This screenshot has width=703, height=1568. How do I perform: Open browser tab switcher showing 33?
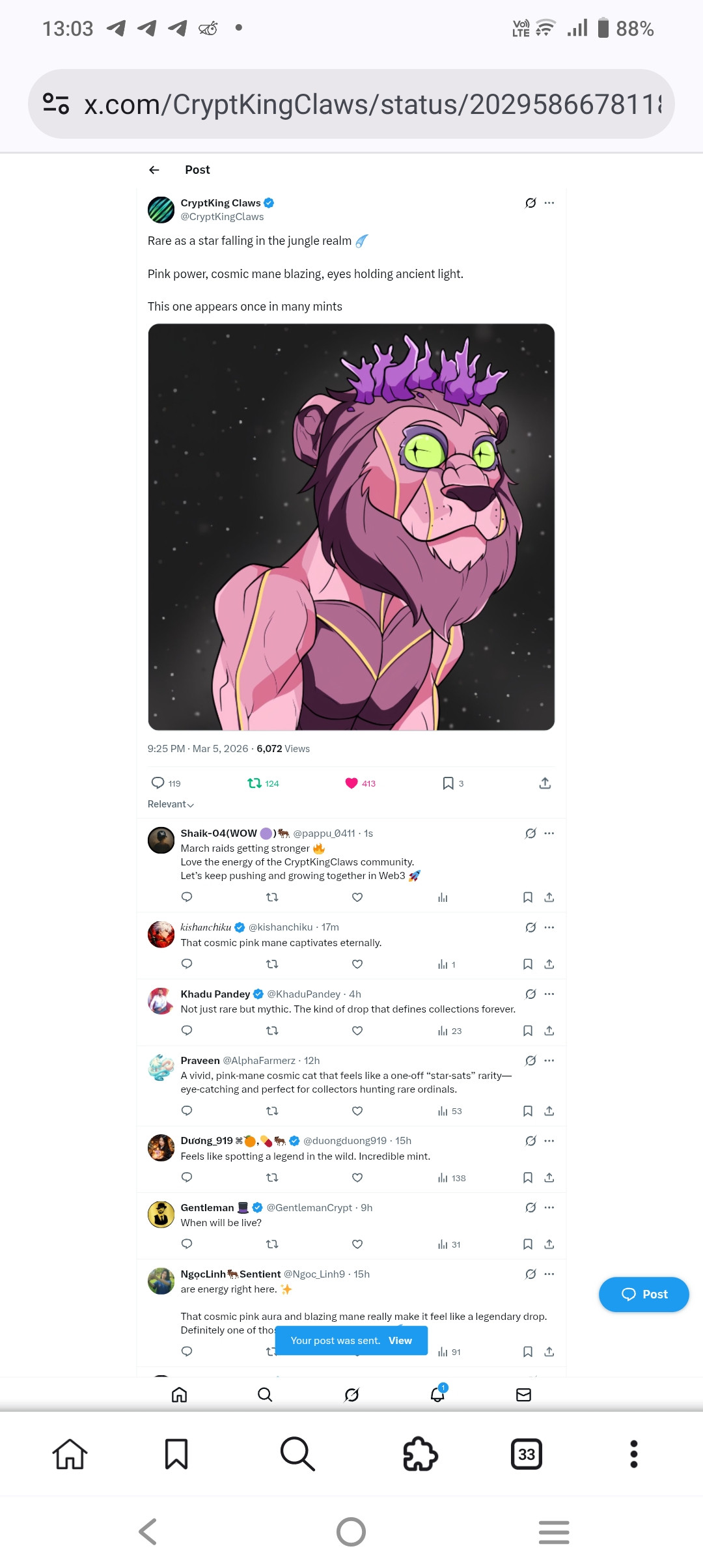[527, 1454]
